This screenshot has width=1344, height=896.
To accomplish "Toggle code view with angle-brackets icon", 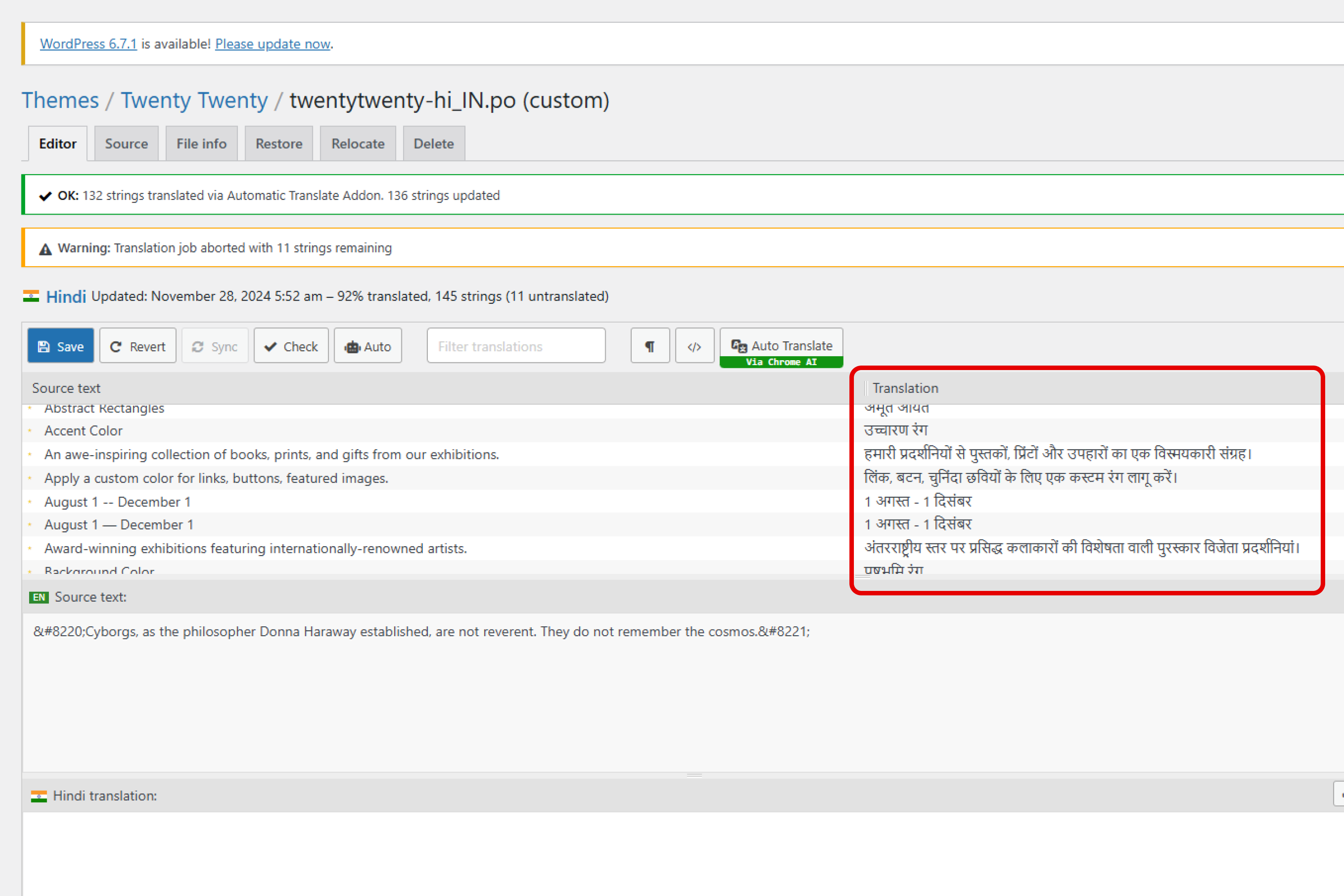I will [694, 346].
